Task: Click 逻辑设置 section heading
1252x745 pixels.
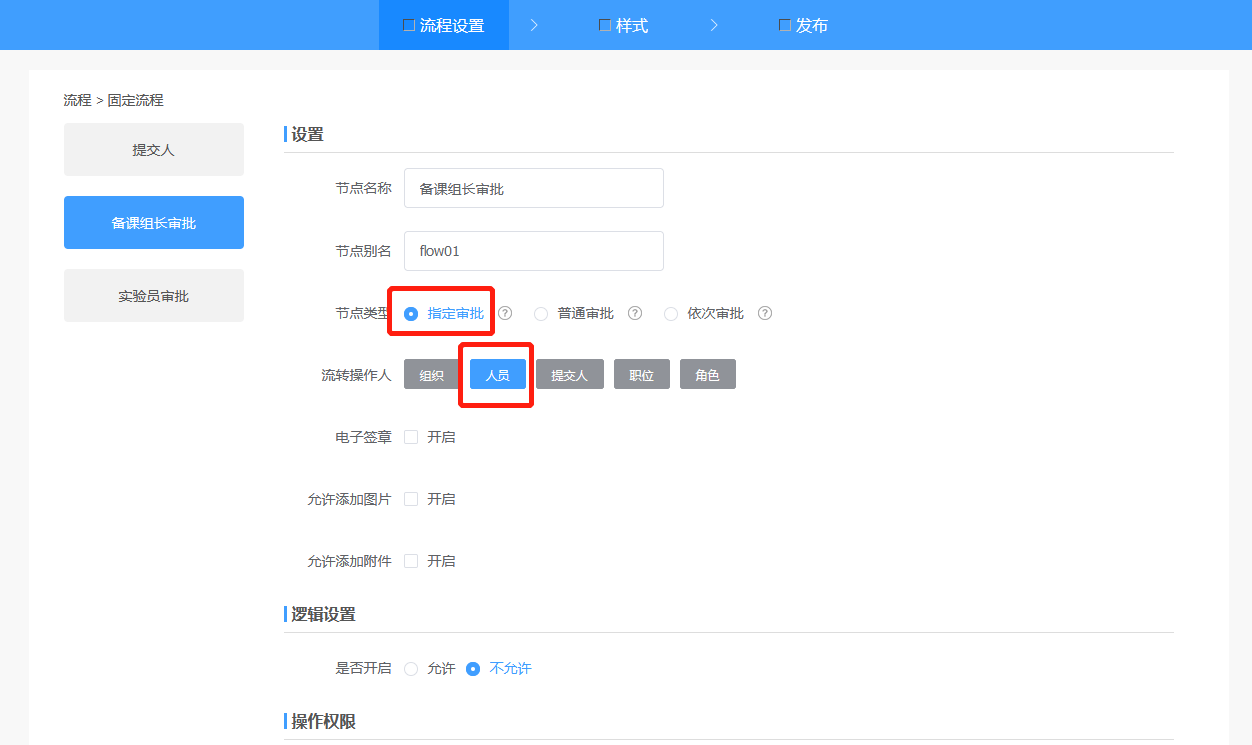Action: coord(323,614)
